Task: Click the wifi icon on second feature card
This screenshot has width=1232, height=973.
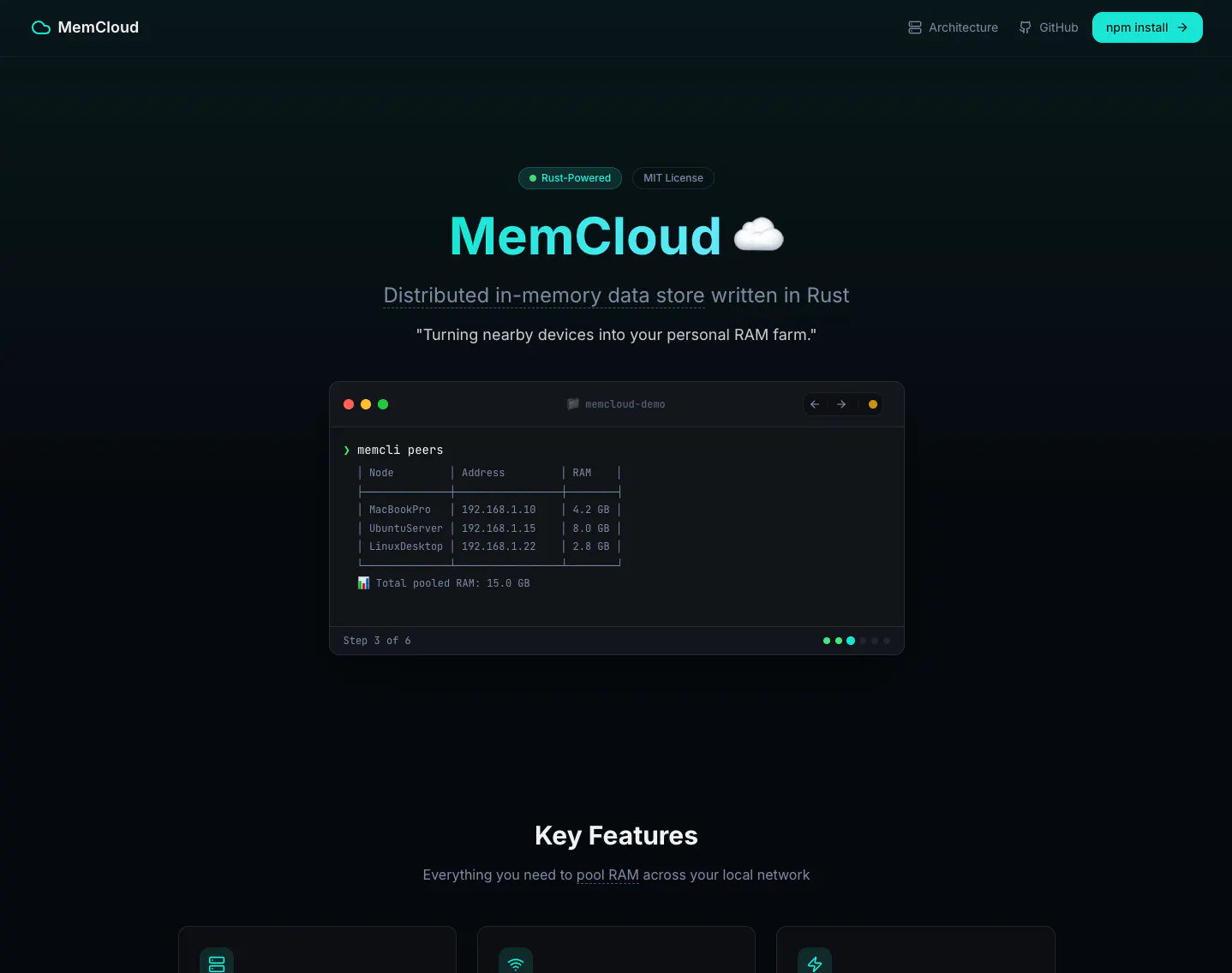Action: [516, 964]
